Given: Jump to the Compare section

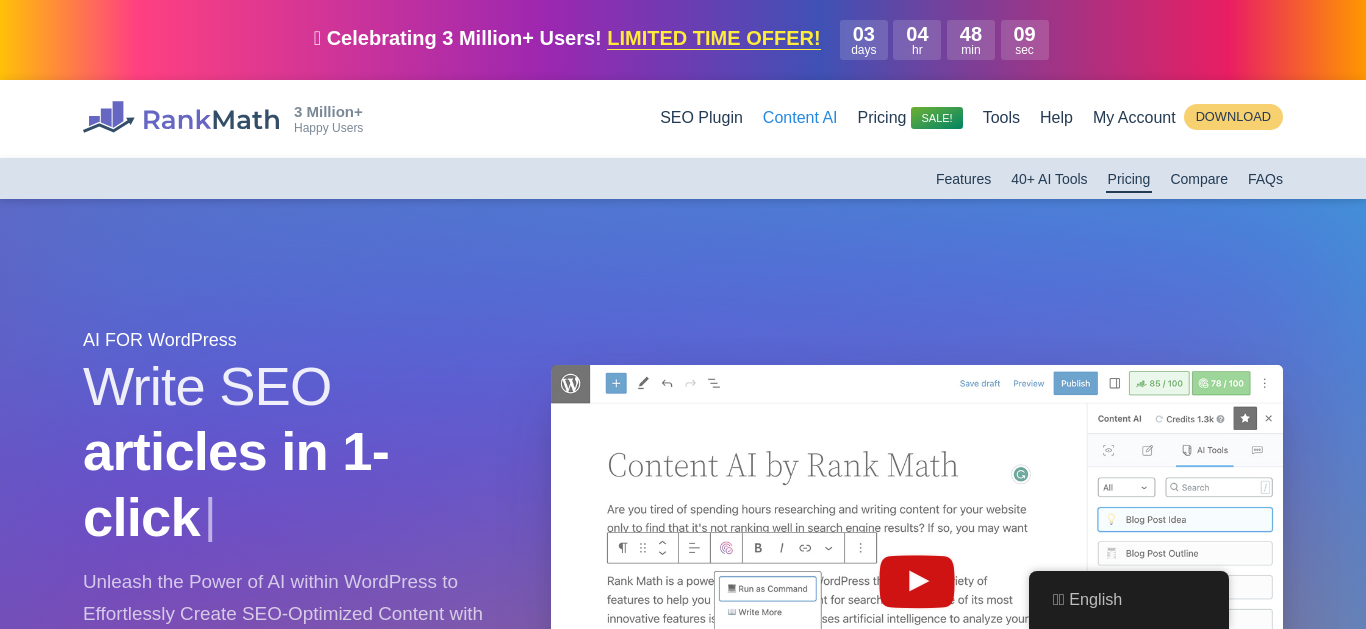Looking at the screenshot, I should 1199,179.
